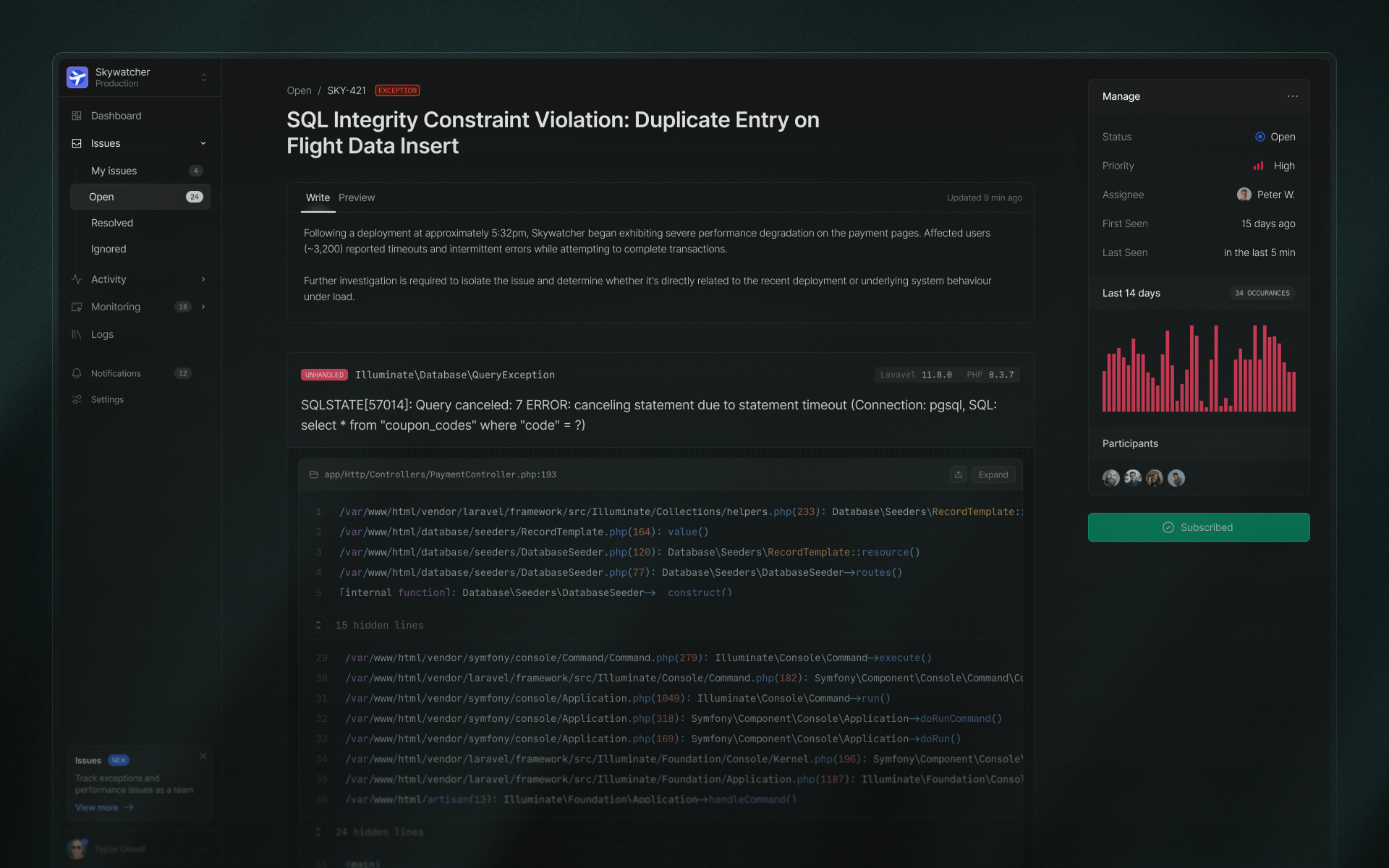This screenshot has height=868, width=1389.
Task: Open Dashboard from the sidebar
Action: click(116, 116)
